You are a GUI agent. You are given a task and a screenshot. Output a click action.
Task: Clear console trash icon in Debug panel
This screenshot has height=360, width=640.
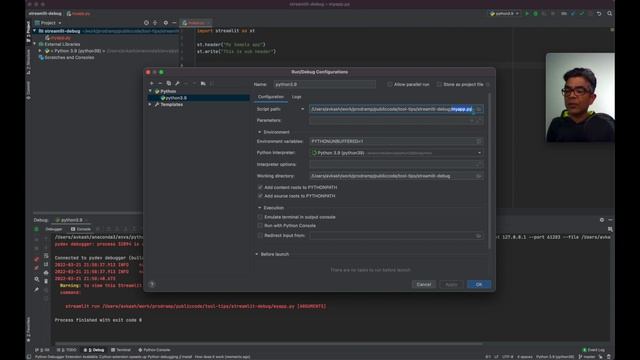pos(46,281)
